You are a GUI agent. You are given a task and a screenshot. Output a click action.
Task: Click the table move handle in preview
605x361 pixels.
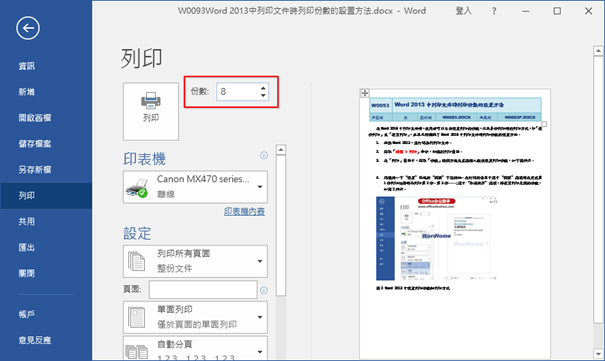point(365,93)
